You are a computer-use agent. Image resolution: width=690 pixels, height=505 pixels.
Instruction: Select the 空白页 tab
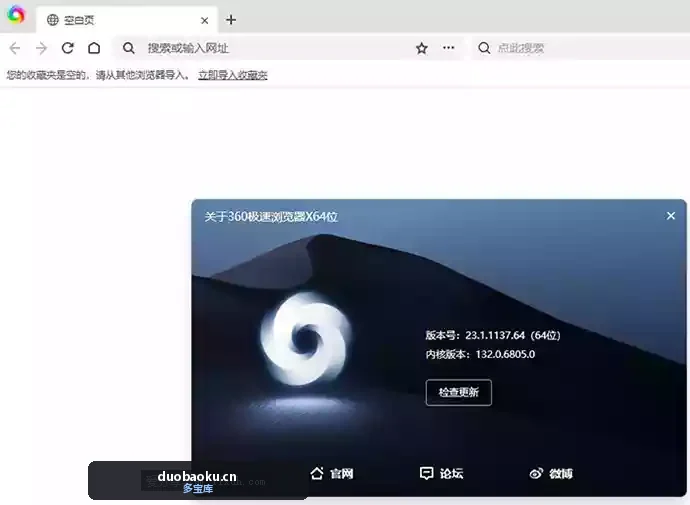pyautogui.click(x=127, y=20)
